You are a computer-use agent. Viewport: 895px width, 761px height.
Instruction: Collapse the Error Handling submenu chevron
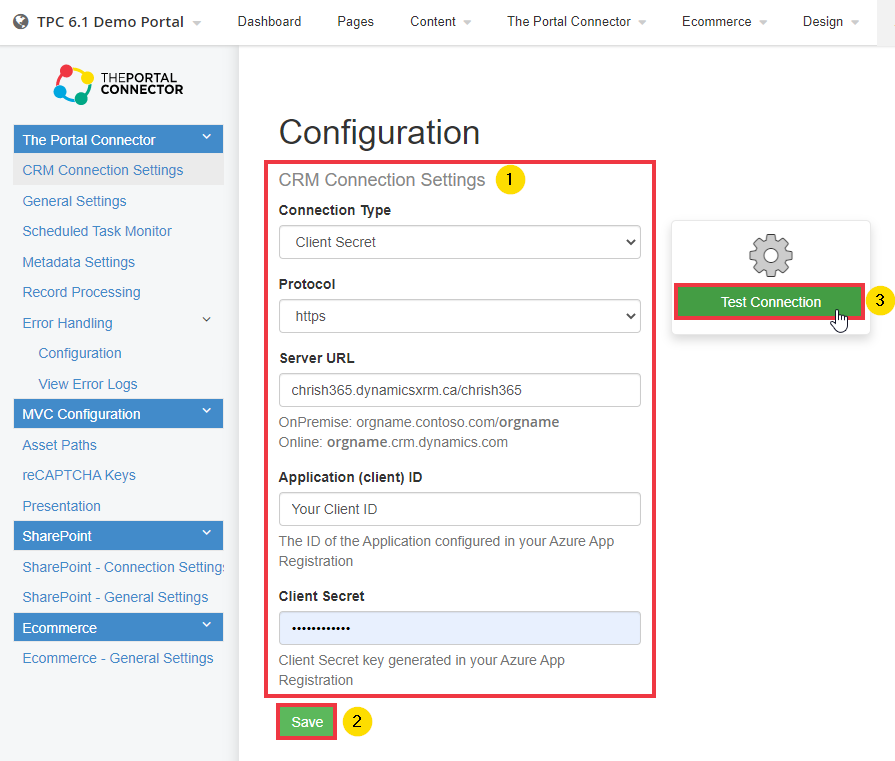pyautogui.click(x=207, y=320)
